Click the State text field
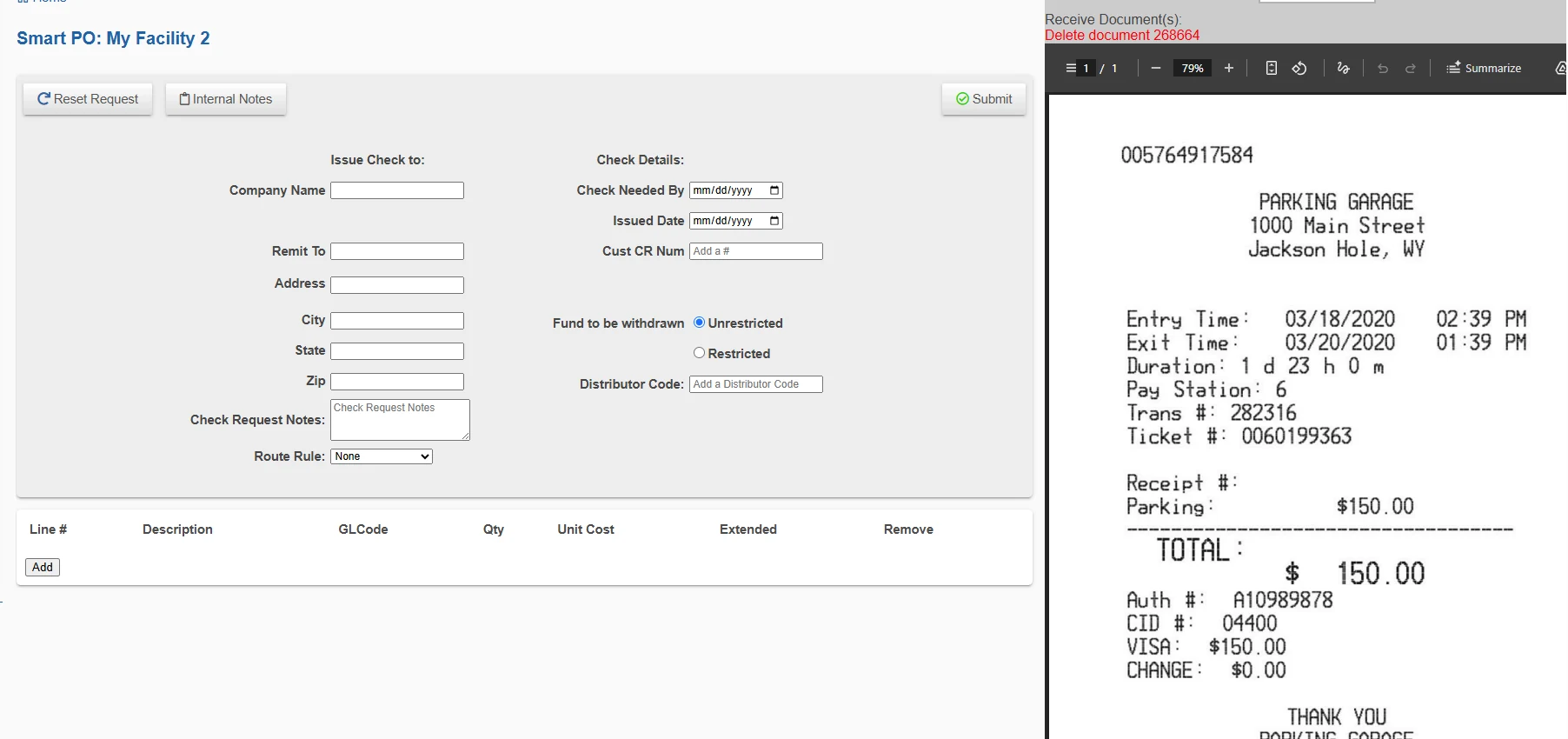The image size is (1568, 739). [x=397, y=351]
